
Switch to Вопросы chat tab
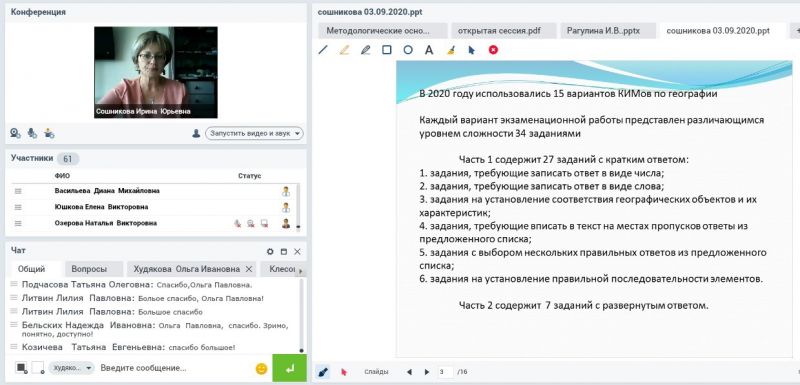[x=89, y=269]
